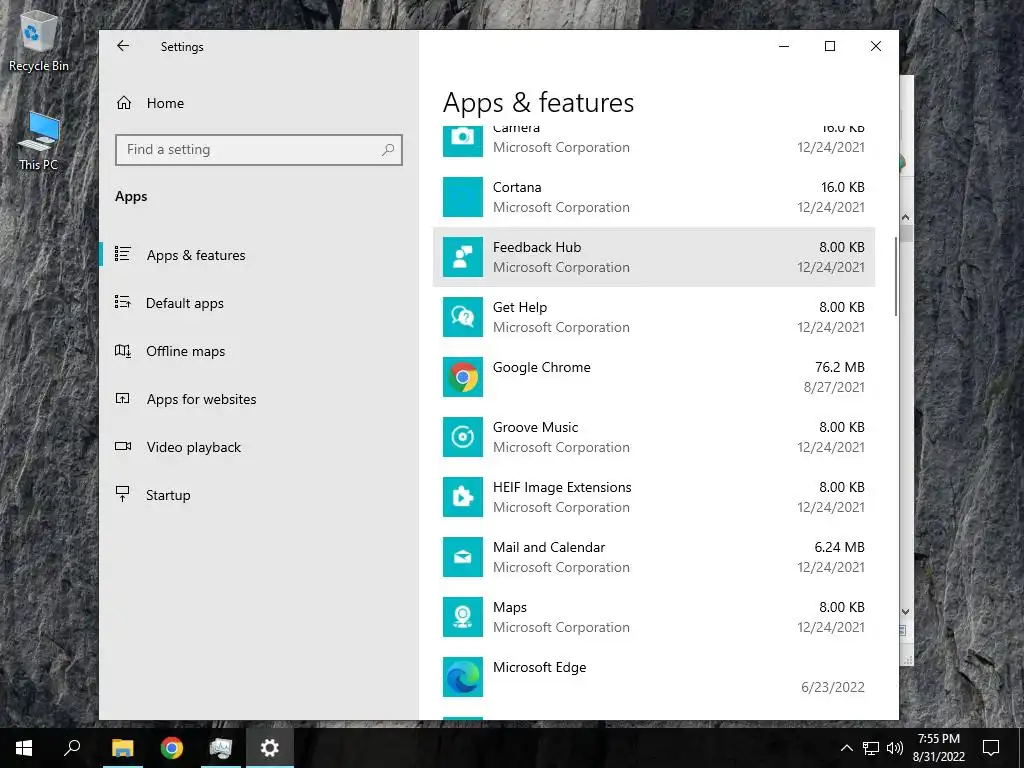The image size is (1024, 768).
Task: Open the Recycle Bin desktop icon
Action: click(x=38, y=41)
